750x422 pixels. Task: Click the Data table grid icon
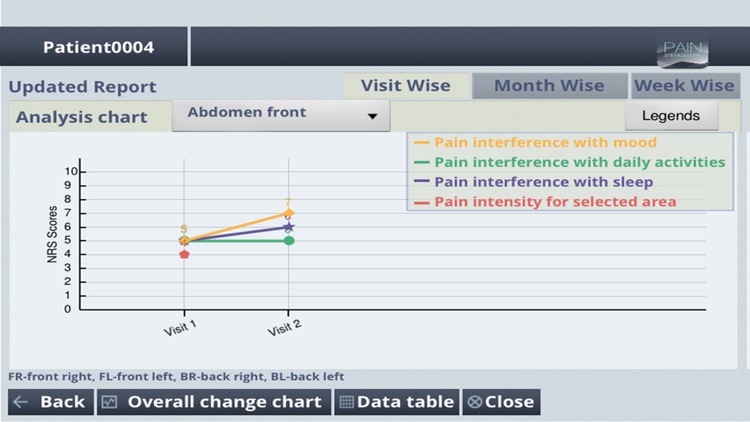[x=346, y=402]
